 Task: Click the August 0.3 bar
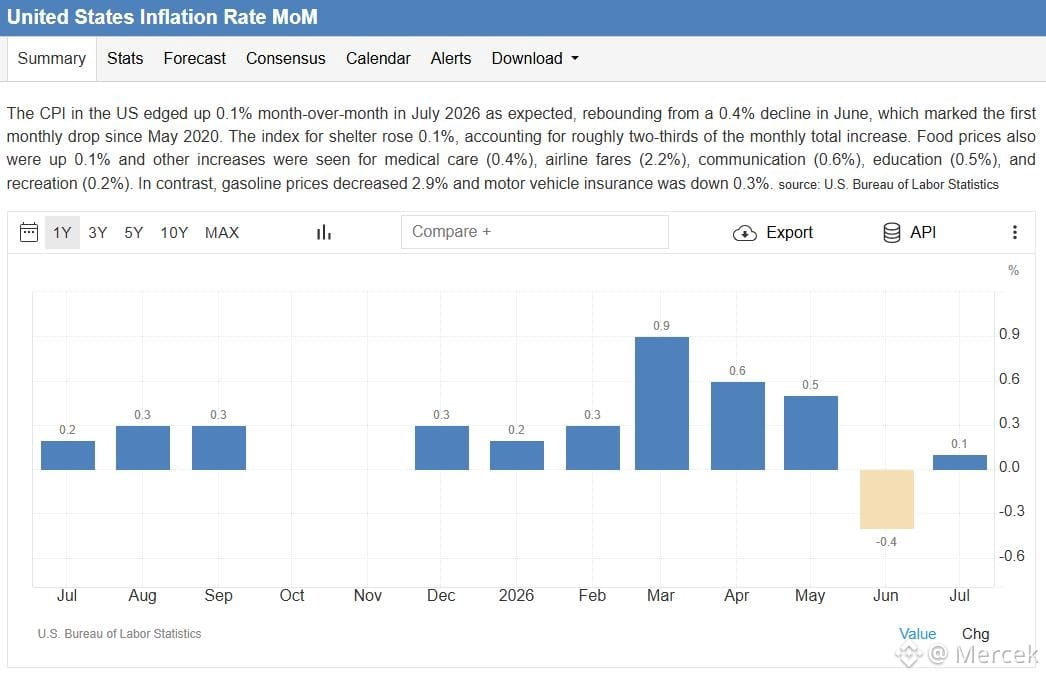click(x=143, y=448)
